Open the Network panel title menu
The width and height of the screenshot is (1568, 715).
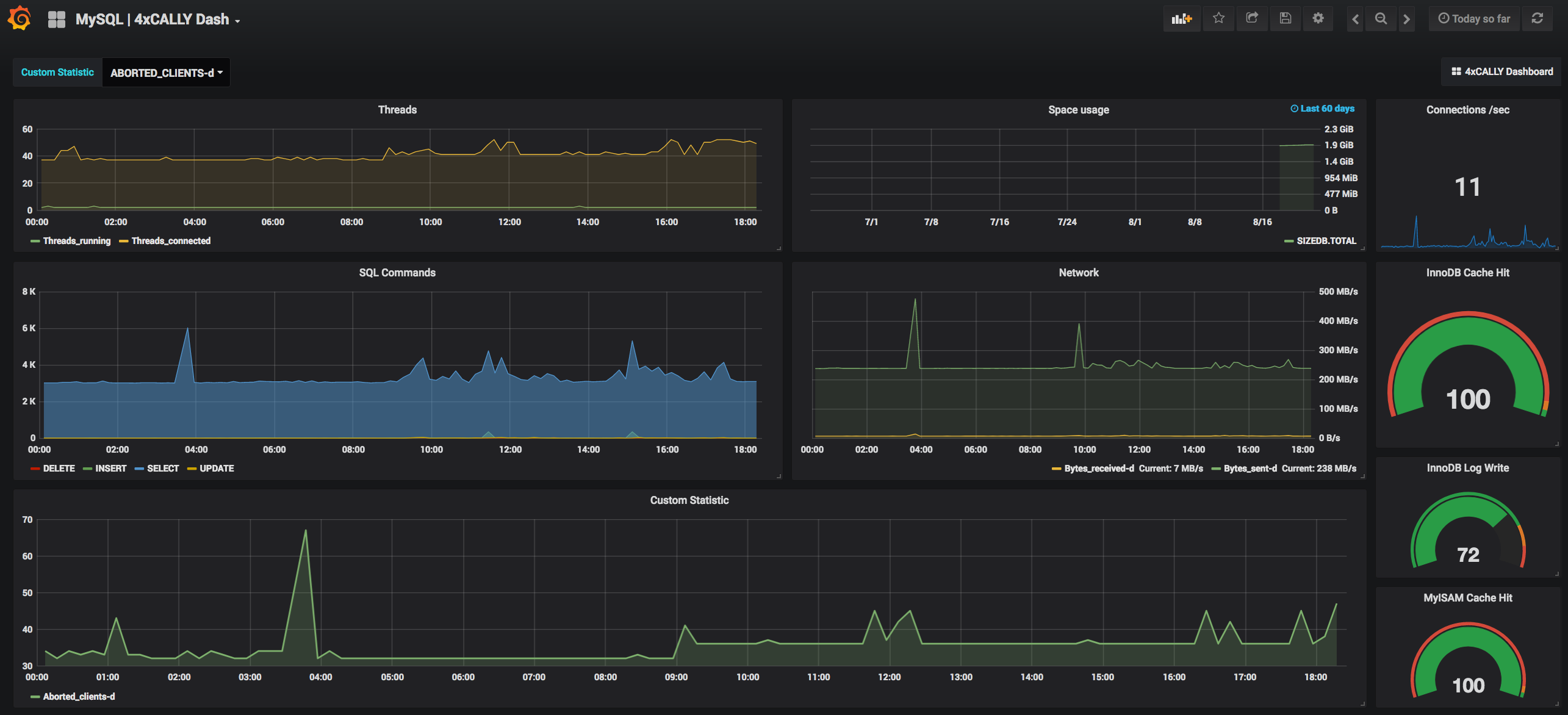tap(1078, 273)
